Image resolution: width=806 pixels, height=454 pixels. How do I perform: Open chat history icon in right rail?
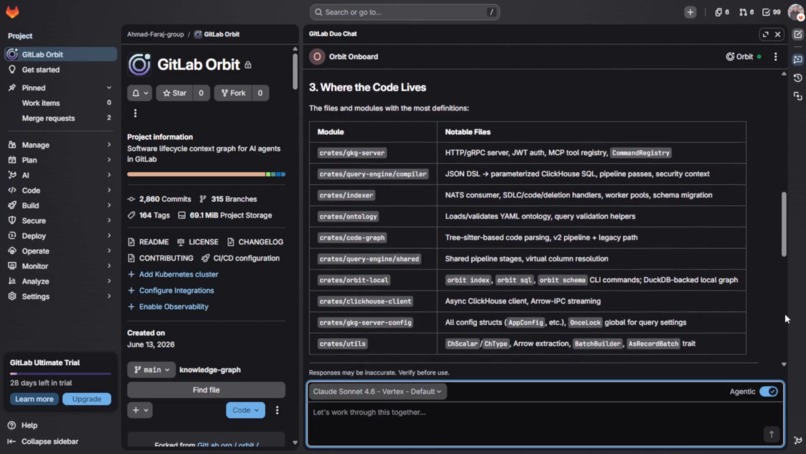[798, 78]
